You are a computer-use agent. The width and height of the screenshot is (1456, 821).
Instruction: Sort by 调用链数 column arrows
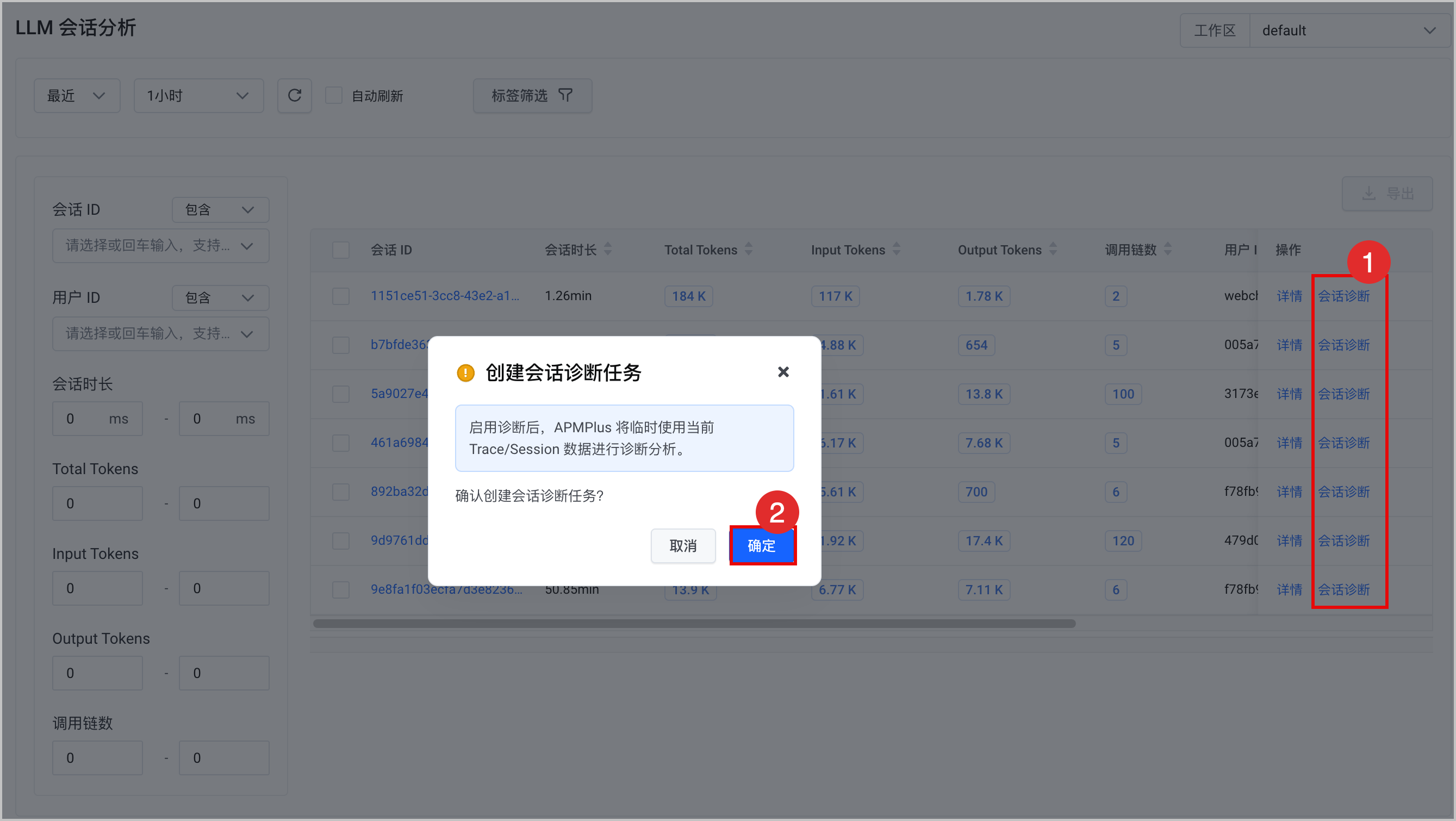coord(1168,250)
